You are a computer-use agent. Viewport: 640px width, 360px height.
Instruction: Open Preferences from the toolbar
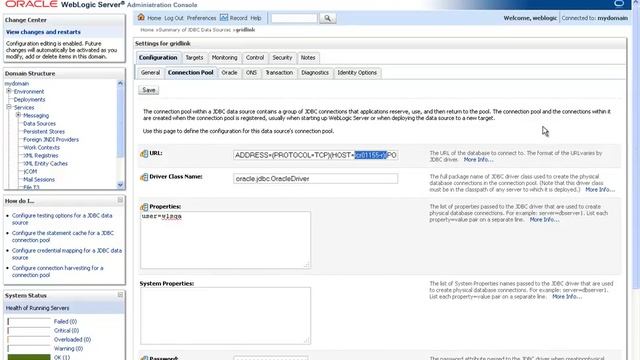point(201,18)
